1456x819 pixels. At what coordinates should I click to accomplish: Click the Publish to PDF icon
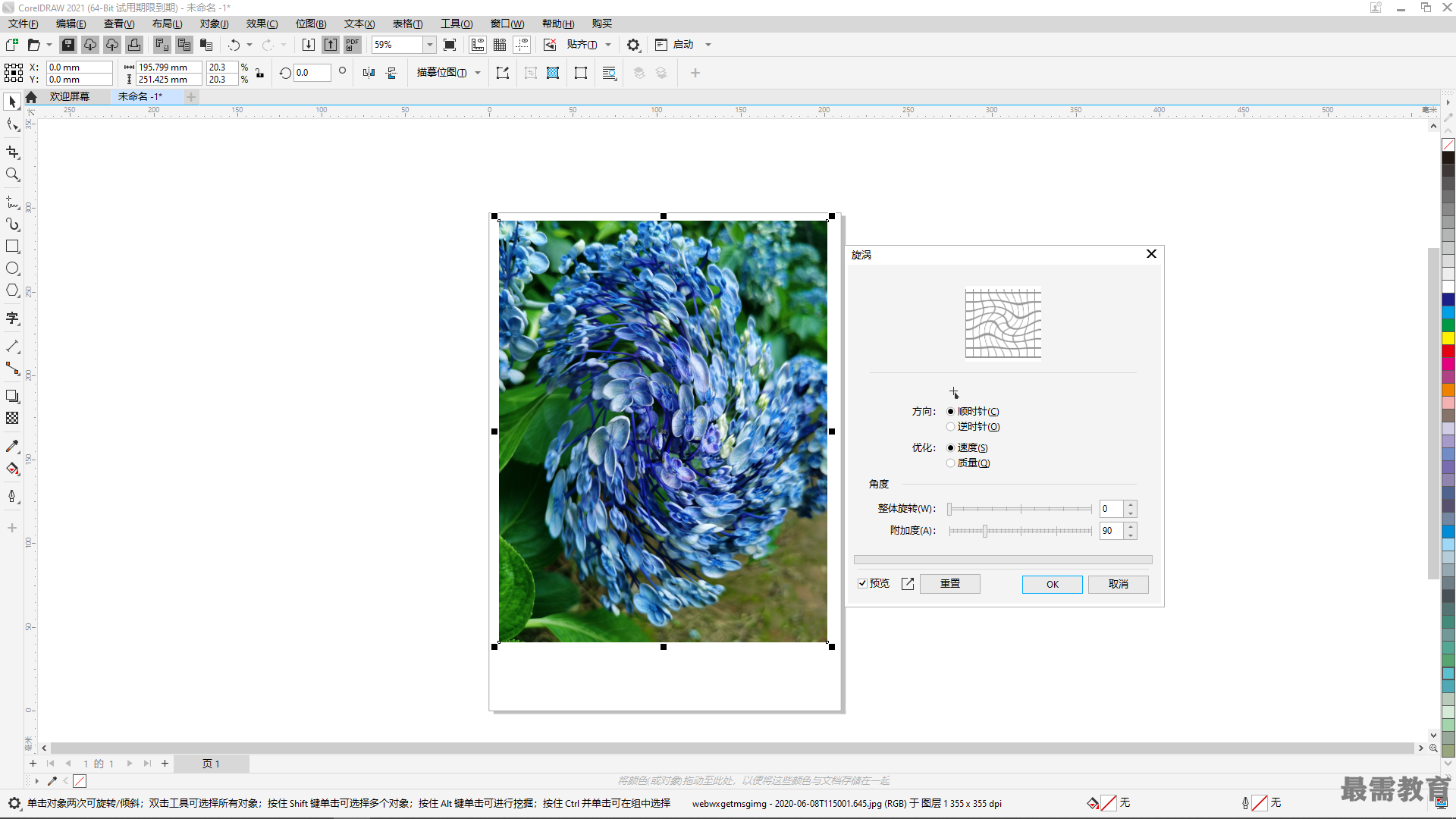pyautogui.click(x=353, y=45)
